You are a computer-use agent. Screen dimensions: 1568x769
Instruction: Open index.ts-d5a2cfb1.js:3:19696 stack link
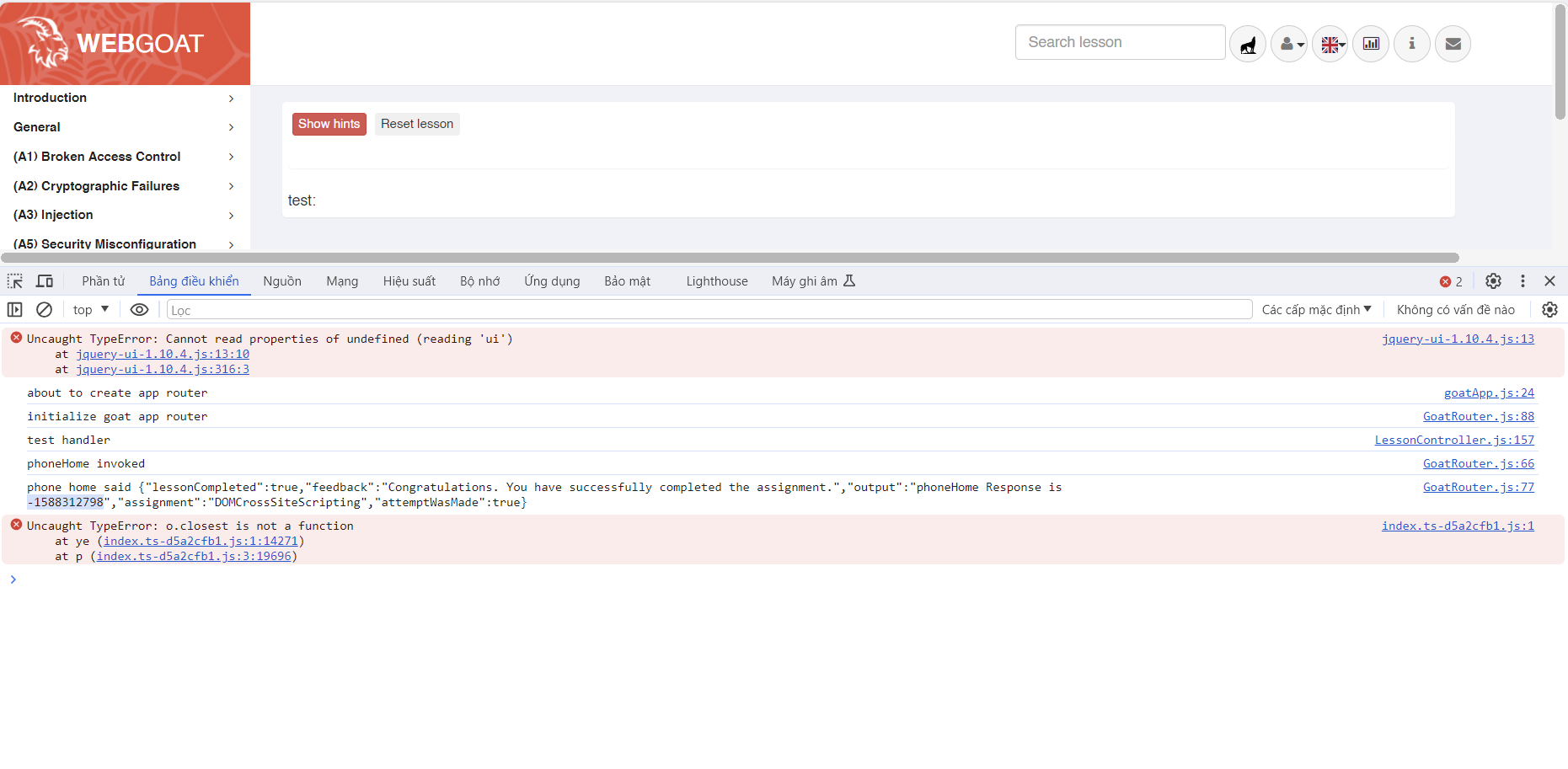click(194, 556)
